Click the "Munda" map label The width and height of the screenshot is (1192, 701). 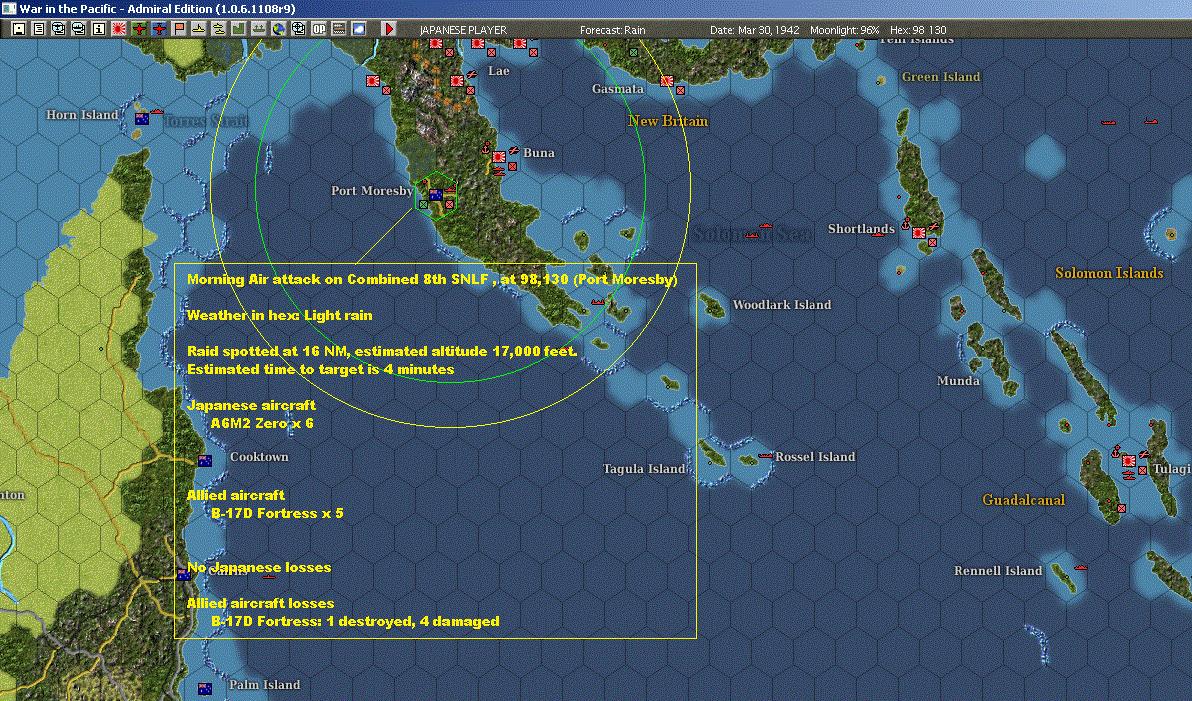click(x=958, y=380)
